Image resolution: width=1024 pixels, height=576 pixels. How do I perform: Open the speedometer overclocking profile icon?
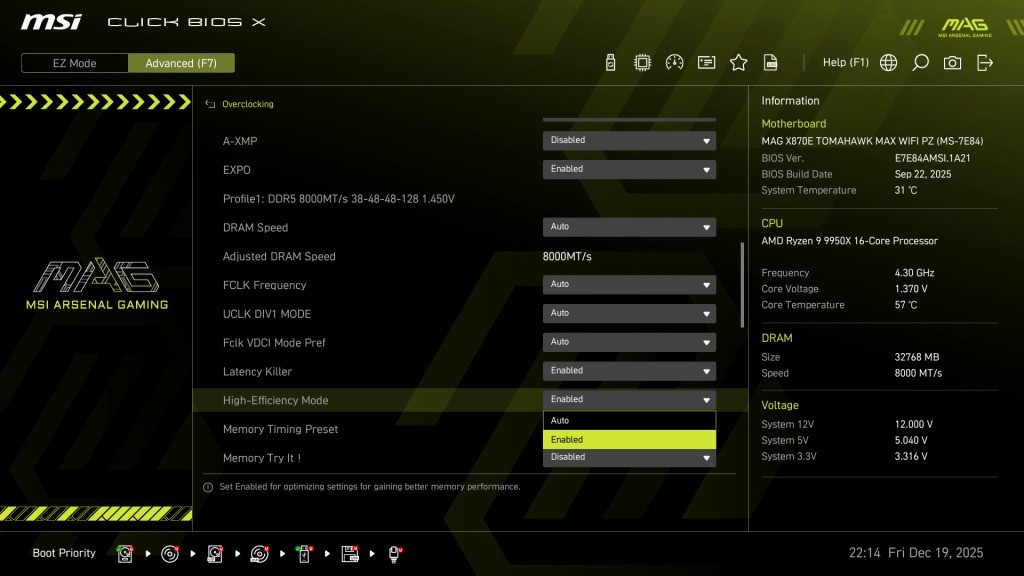674,63
